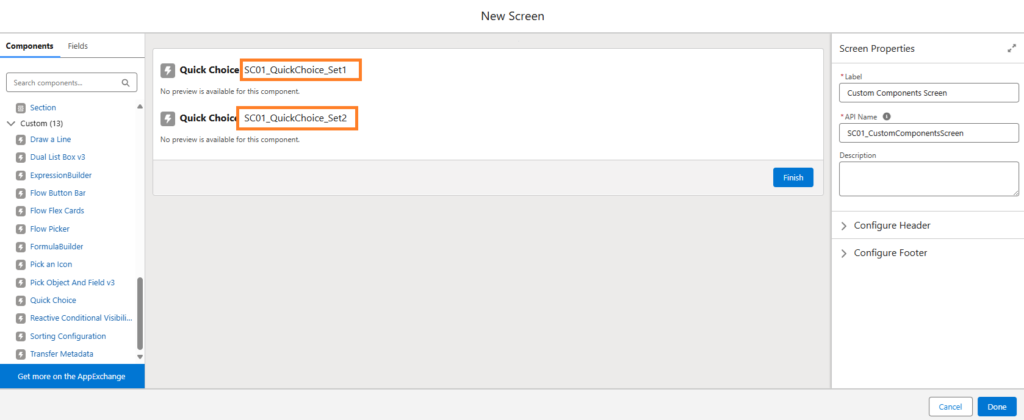1024x420 pixels.
Task: Click the component list scrollbar thumb
Action: click(x=139, y=313)
